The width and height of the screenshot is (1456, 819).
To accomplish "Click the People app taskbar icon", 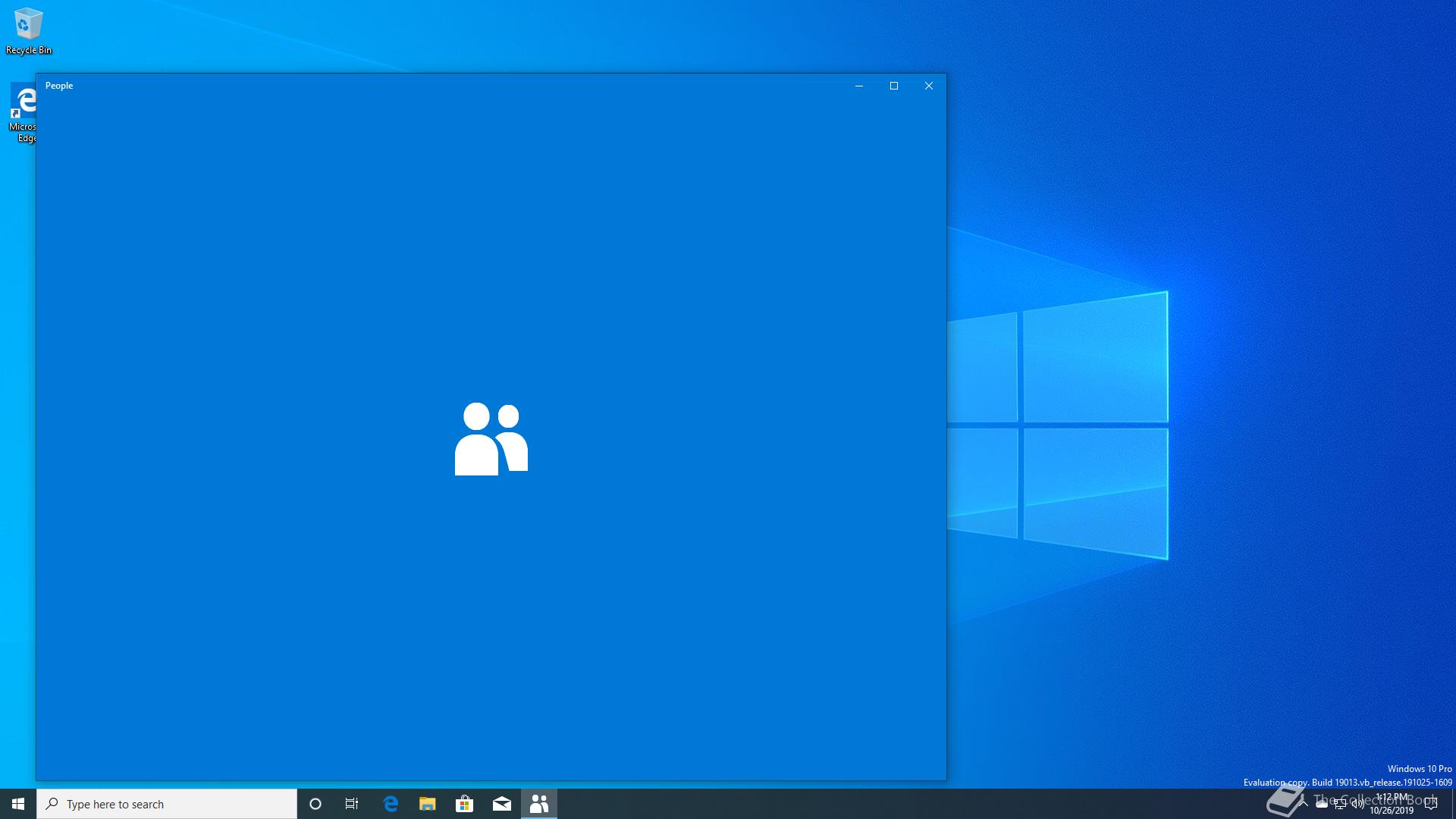I will pos(539,804).
